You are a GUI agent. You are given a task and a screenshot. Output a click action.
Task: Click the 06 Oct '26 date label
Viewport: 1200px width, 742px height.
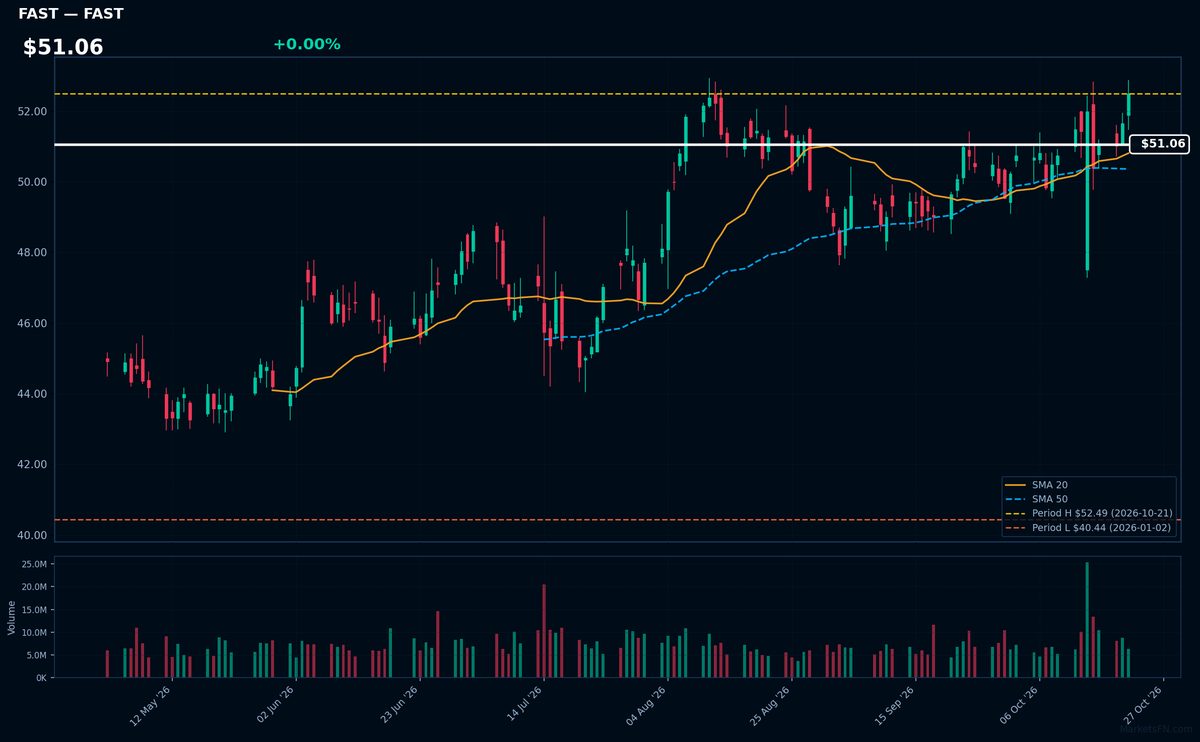tap(1019, 707)
